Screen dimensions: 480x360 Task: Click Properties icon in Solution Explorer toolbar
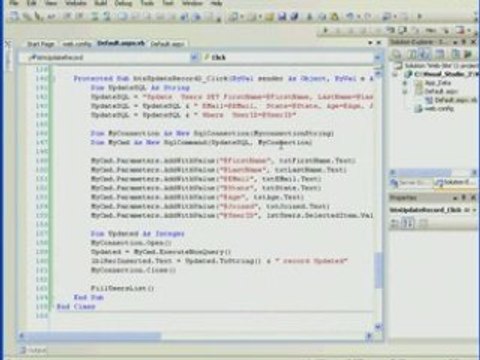tap(397, 54)
